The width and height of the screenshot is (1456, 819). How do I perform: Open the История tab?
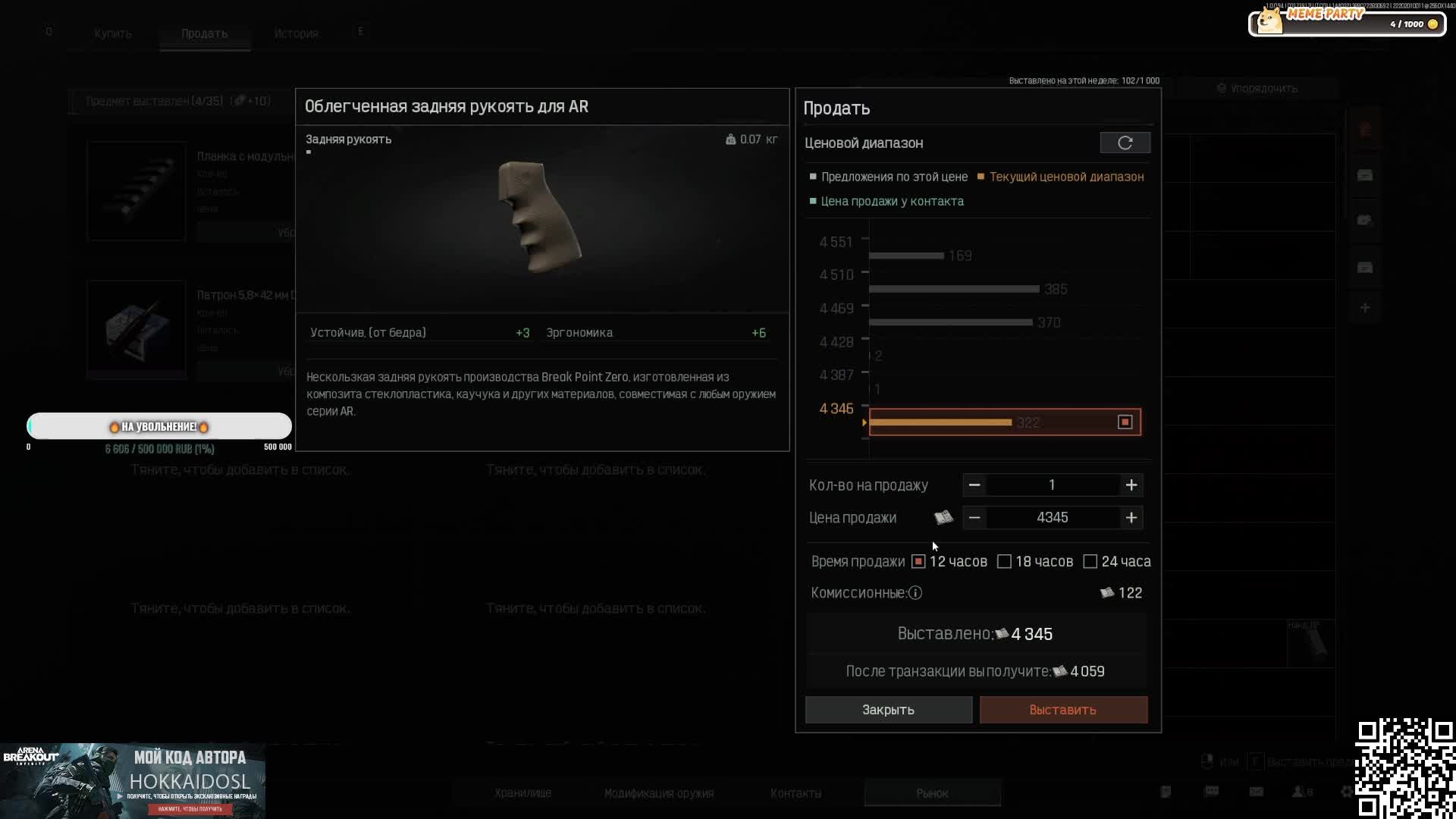[x=296, y=33]
